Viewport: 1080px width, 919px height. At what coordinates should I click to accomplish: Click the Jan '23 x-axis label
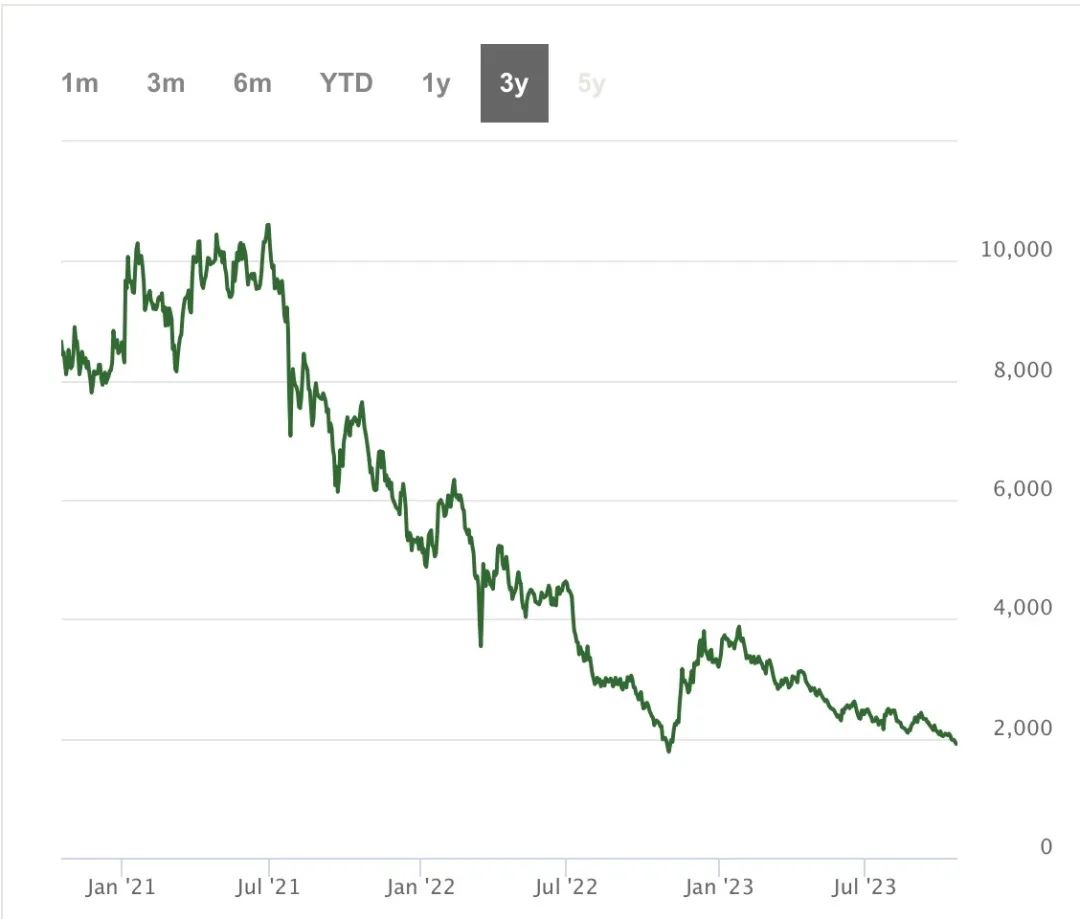coord(718,886)
